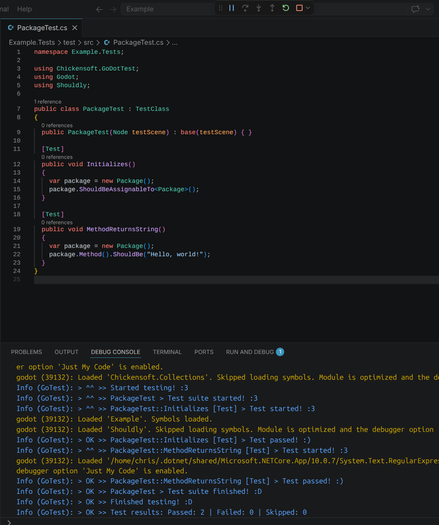Image resolution: width=439 pixels, height=525 pixels.
Task: Click the C# file icon on the PackageTest.cs tab
Action: point(11,28)
